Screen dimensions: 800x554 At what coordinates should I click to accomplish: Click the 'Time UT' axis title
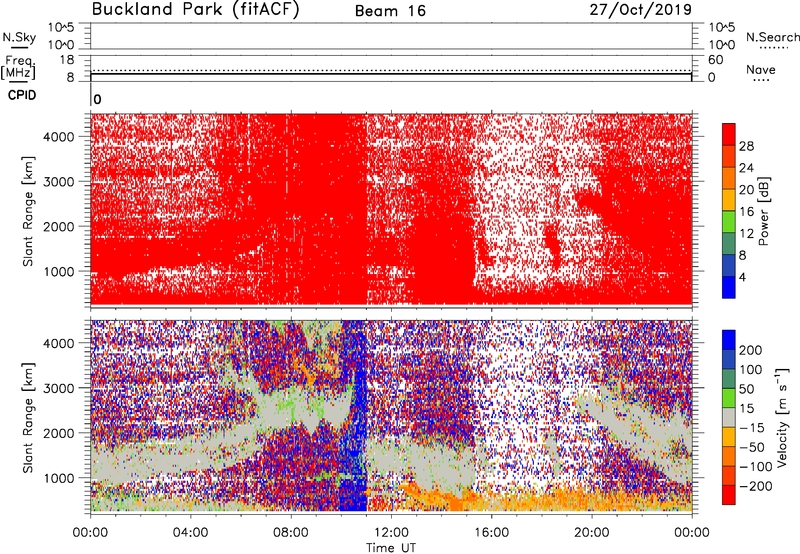click(x=391, y=548)
